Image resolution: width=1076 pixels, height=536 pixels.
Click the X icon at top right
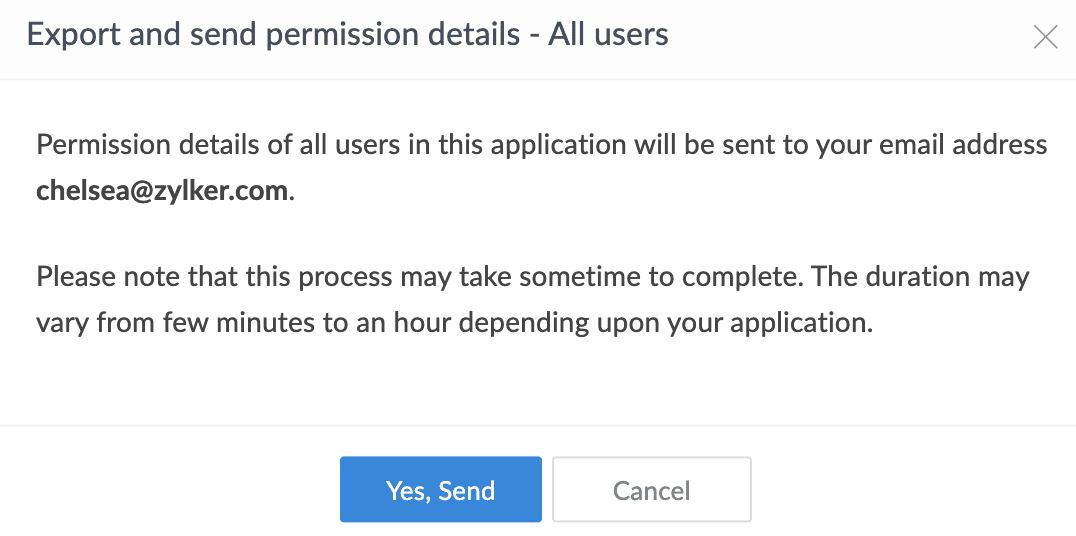click(1045, 38)
